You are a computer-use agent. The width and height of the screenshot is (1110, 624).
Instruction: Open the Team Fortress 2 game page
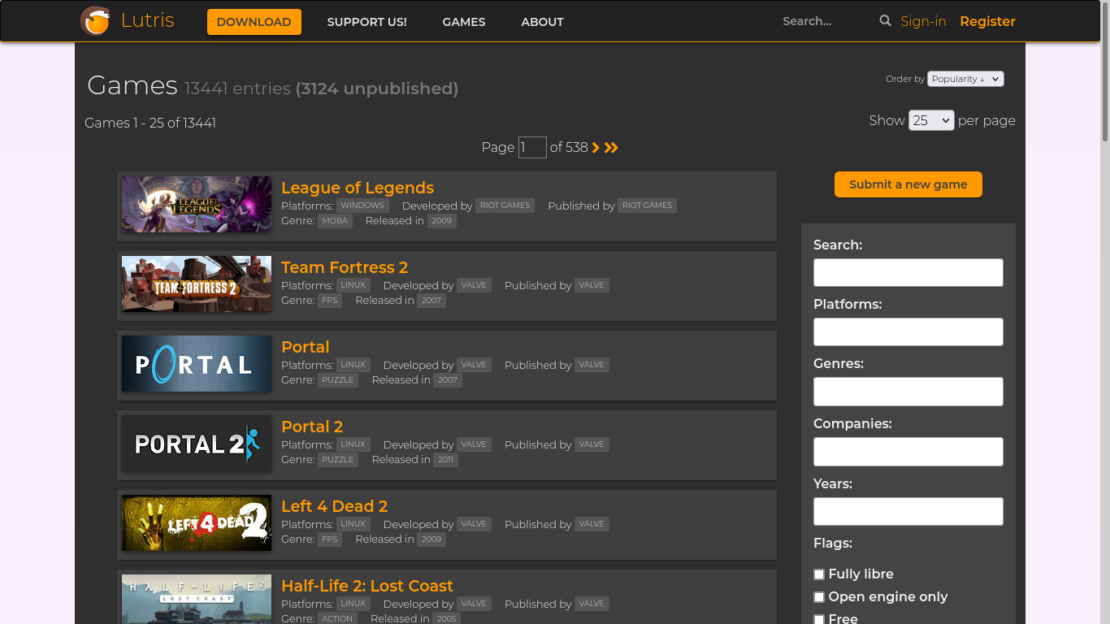344,267
